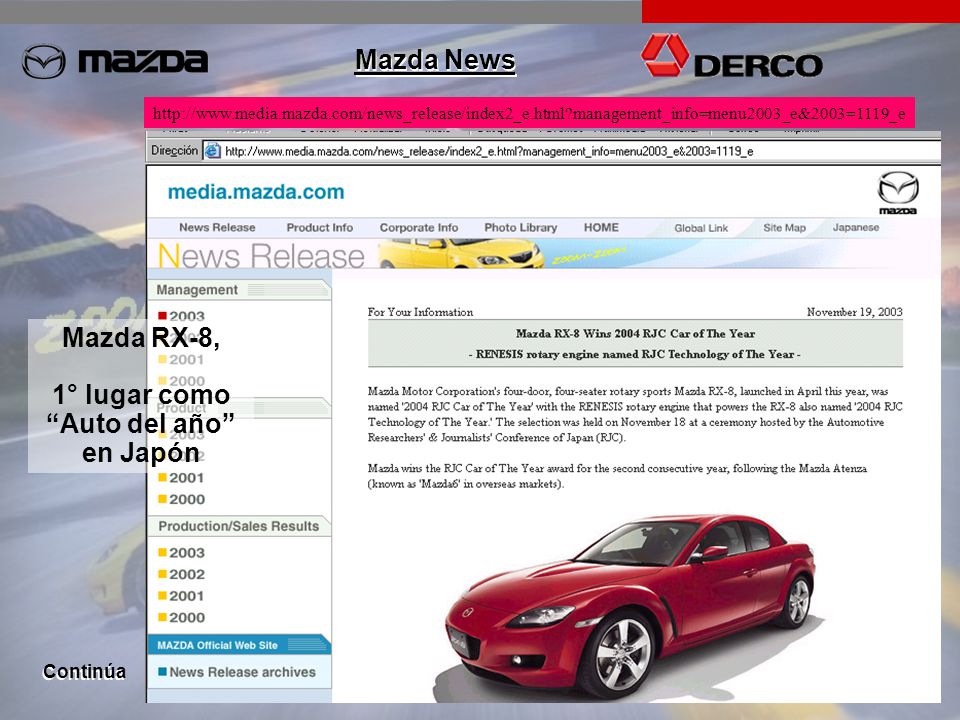Click the Management section header
This screenshot has width=960, height=720.
[x=239, y=290]
